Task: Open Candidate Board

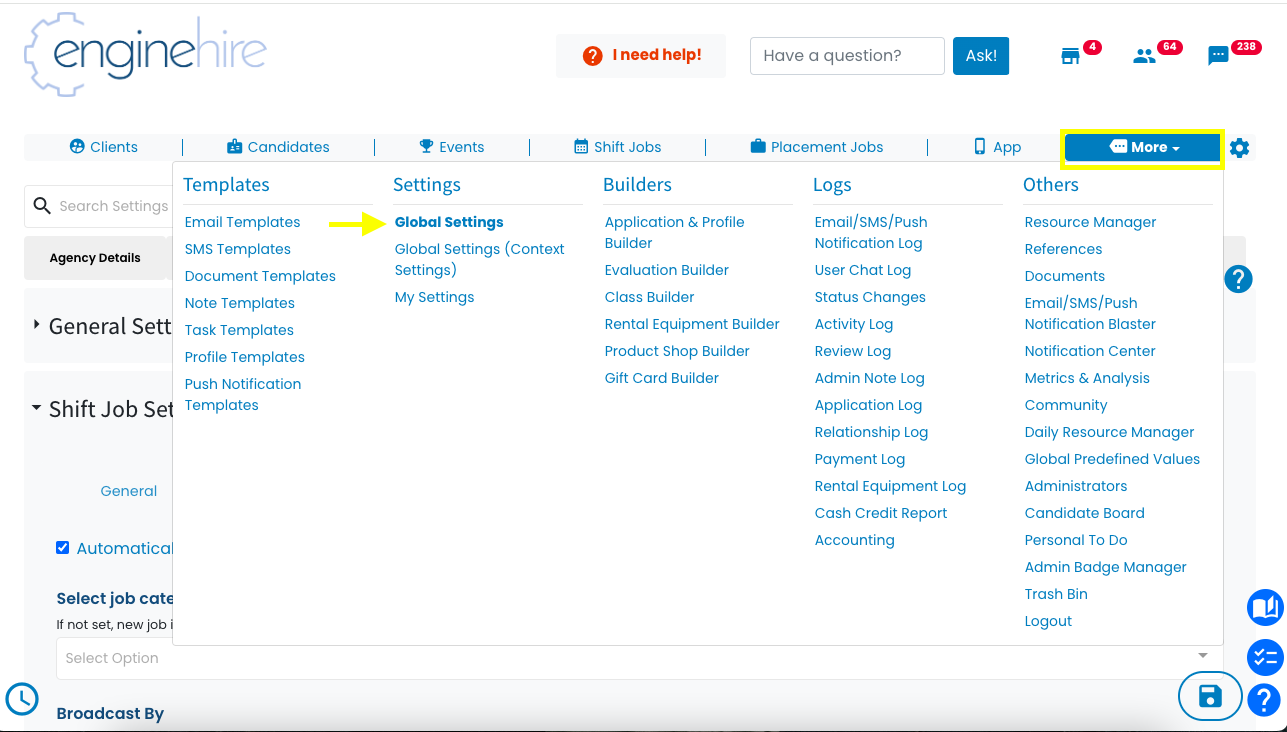Action: [x=1085, y=513]
